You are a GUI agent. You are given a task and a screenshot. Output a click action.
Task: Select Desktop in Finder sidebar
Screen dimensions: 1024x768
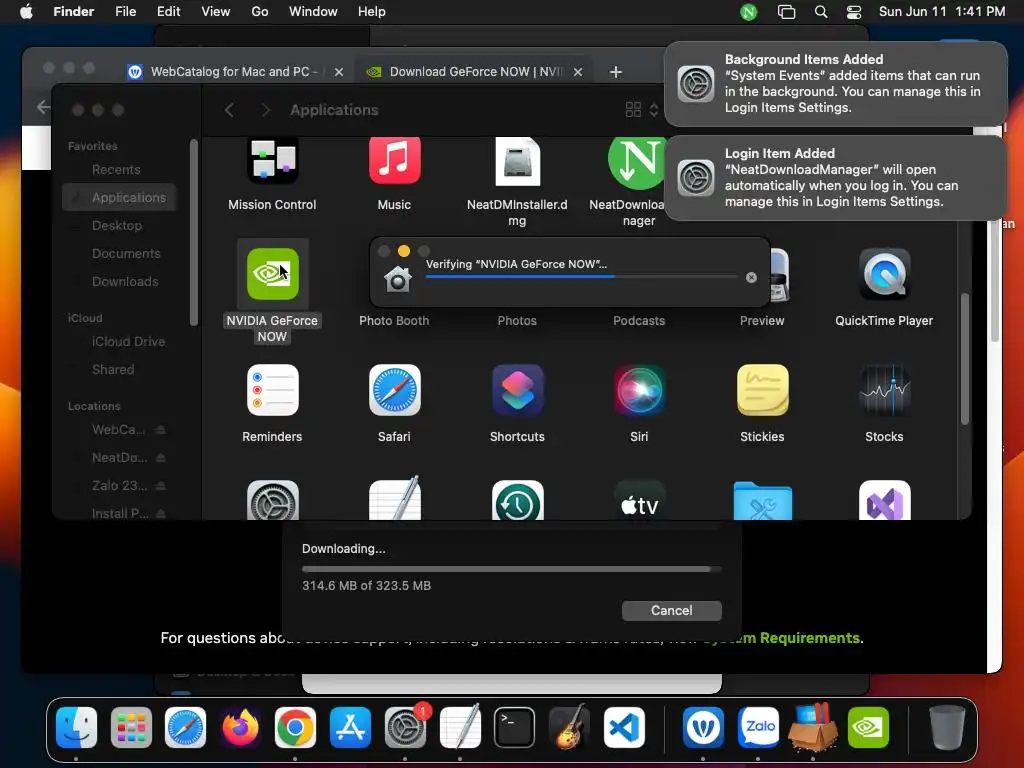119,225
